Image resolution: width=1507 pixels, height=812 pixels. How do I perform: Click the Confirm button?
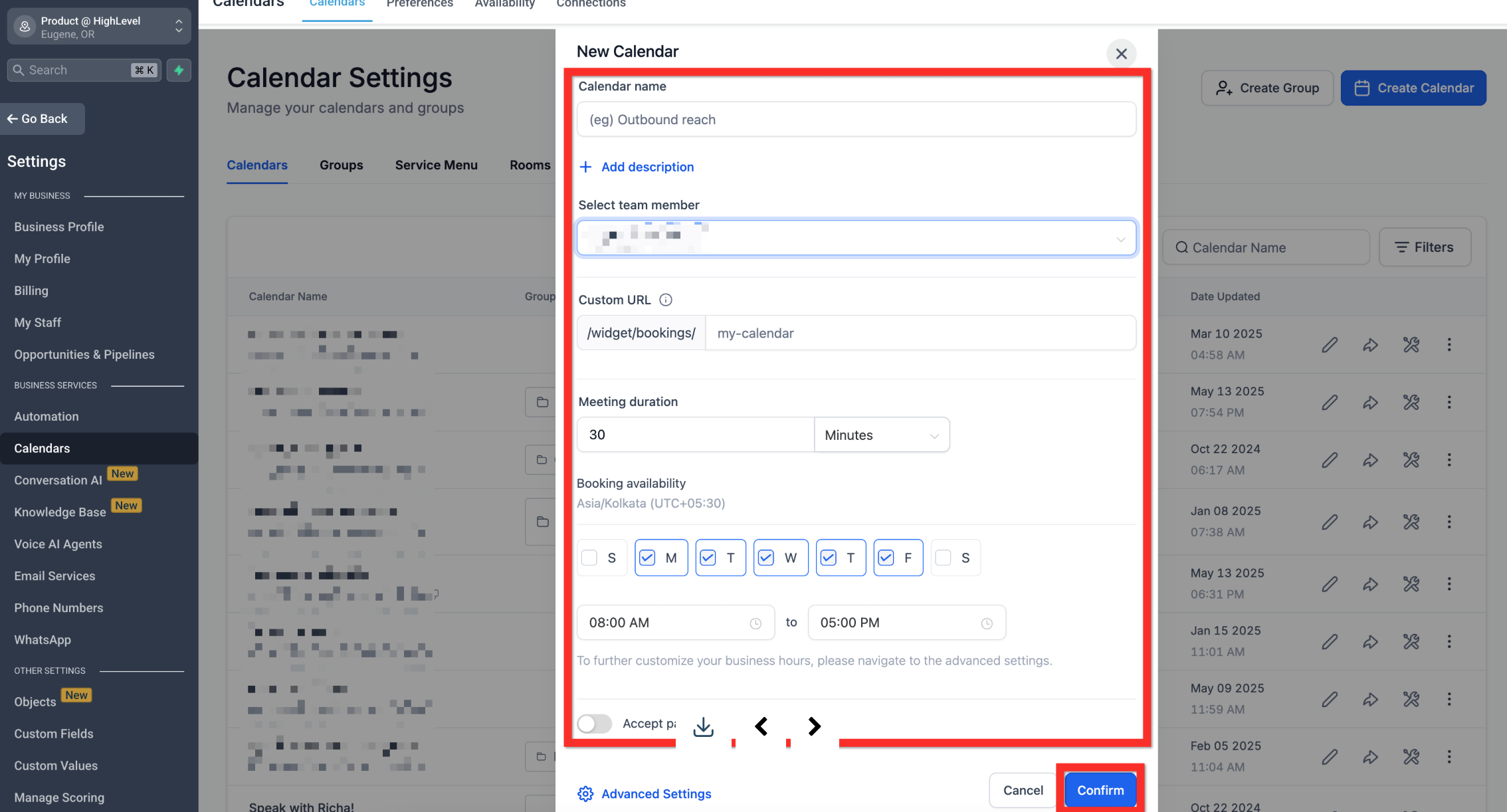point(1100,790)
